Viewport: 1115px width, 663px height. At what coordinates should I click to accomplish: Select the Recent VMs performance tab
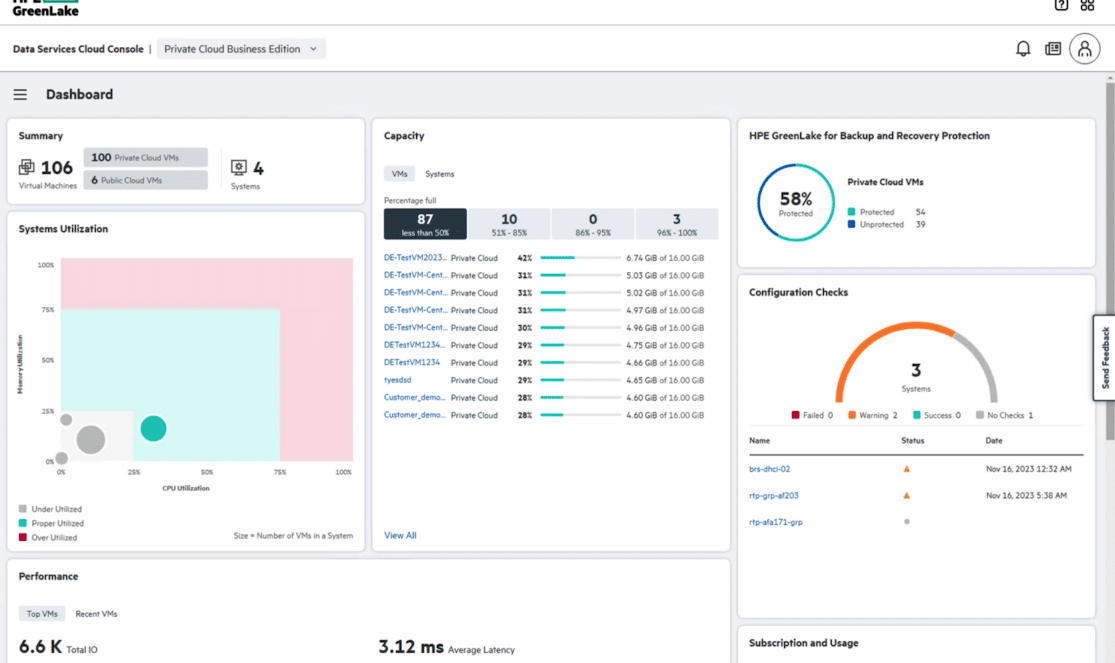96,613
